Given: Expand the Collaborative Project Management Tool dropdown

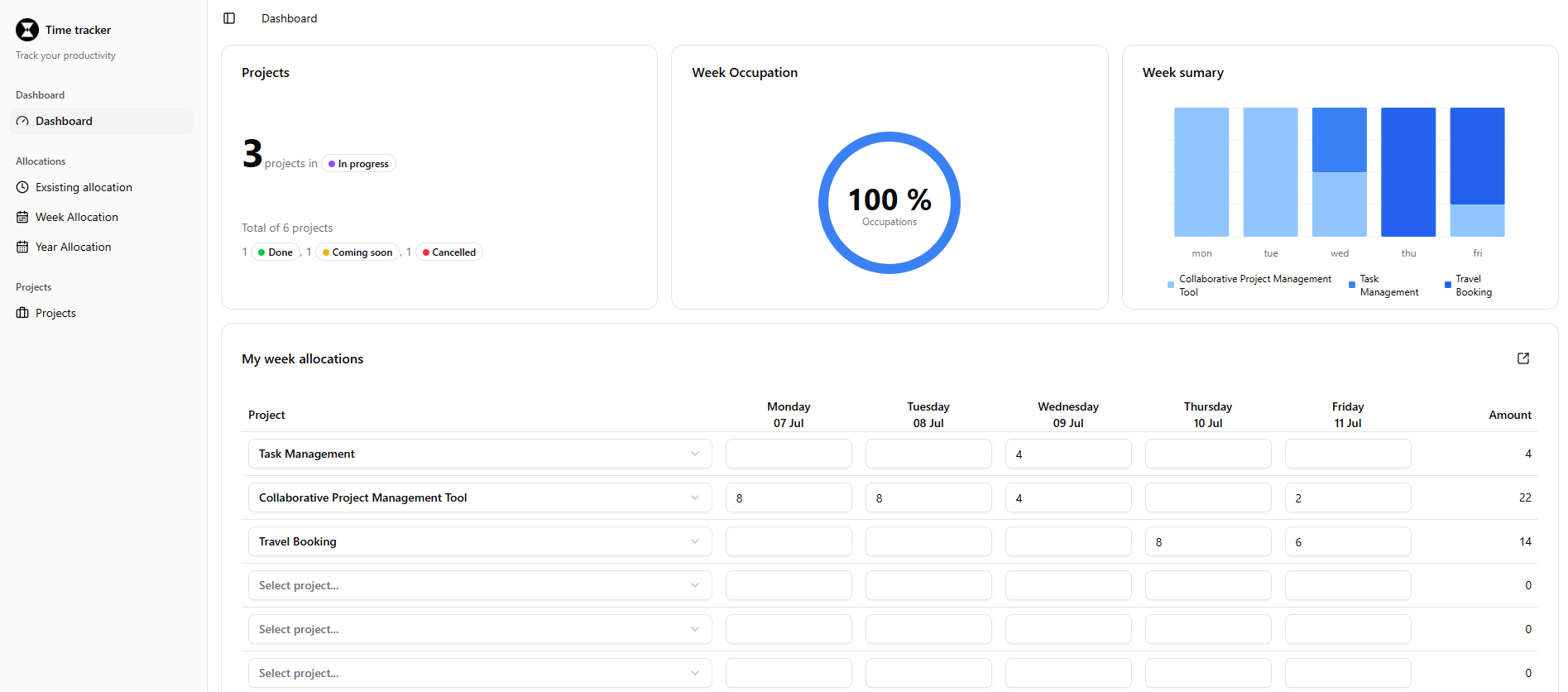Looking at the screenshot, I should click(x=480, y=497).
